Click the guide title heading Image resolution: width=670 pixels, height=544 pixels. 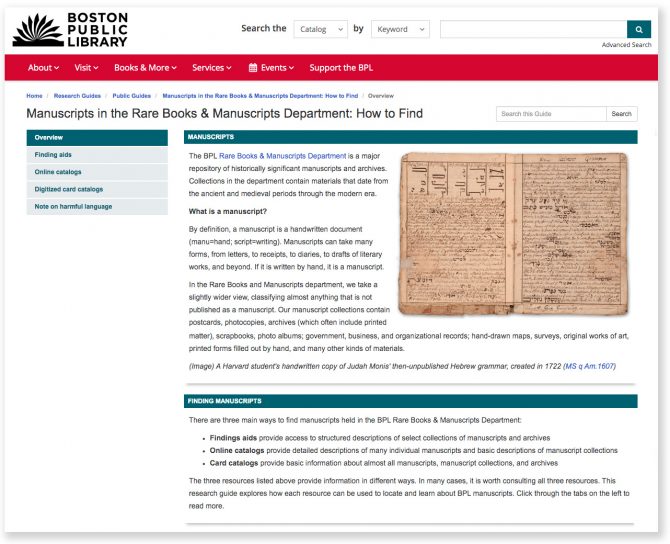coord(225,113)
